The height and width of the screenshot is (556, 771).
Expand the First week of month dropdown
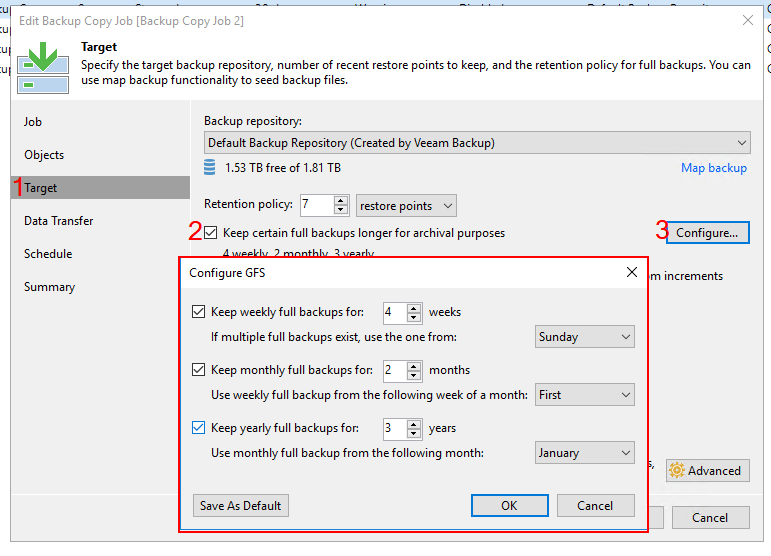(585, 395)
